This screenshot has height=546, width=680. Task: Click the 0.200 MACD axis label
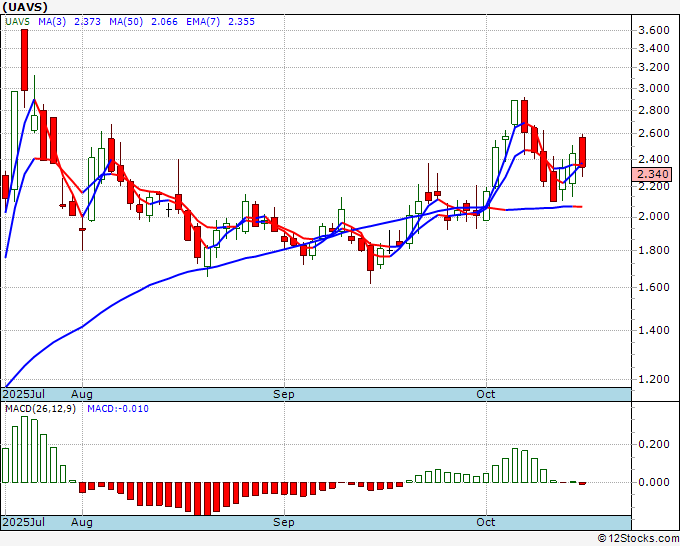(x=654, y=444)
